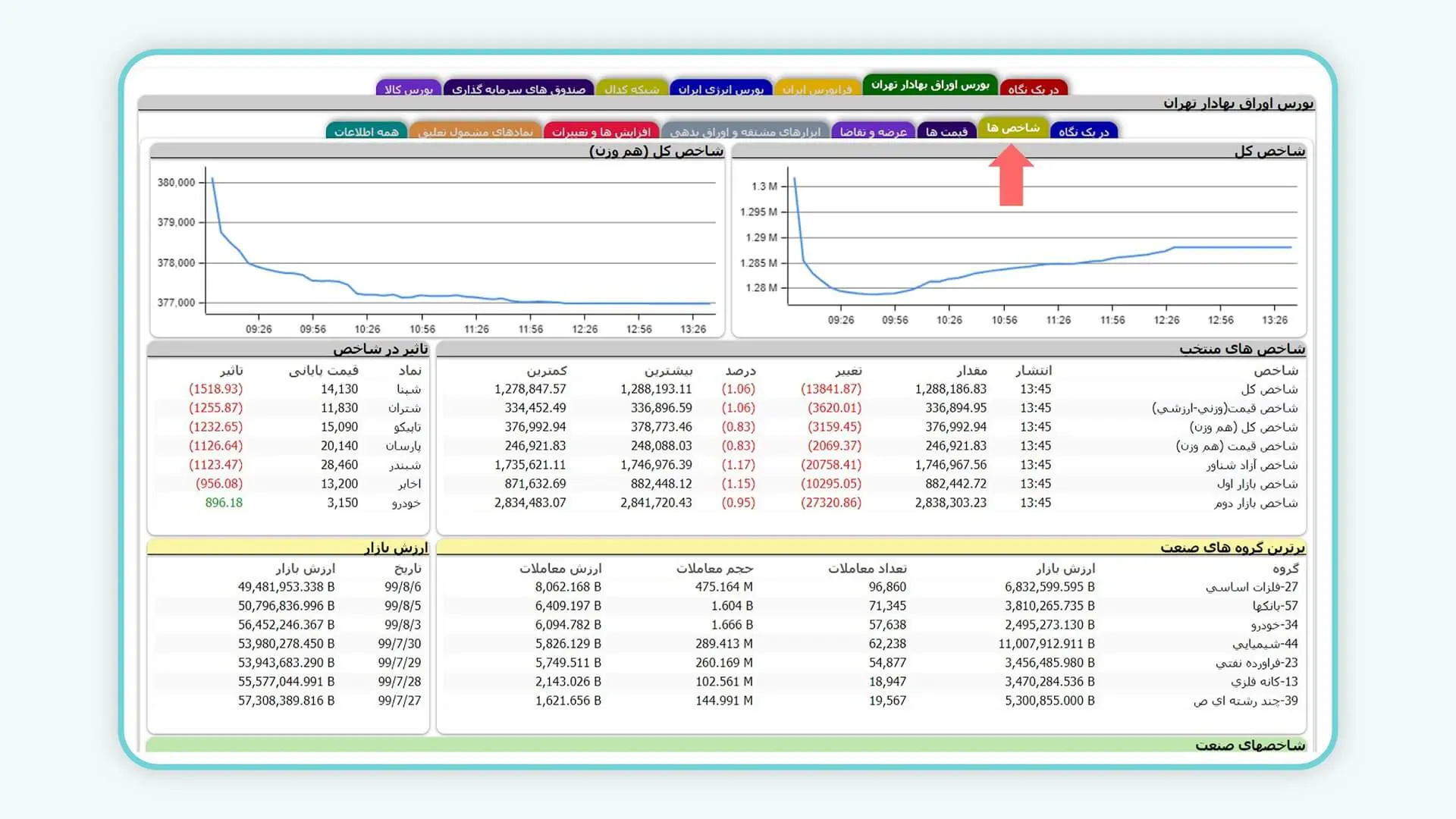
Task: Open the اخابر symbol
Action: (x=409, y=484)
